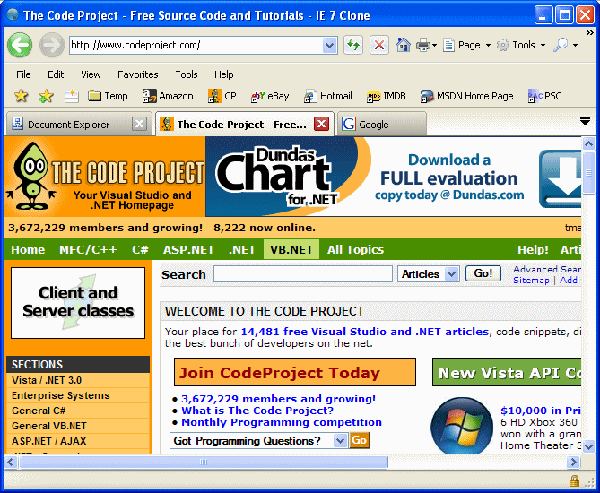Click the Print icon
The image size is (600, 493).
(423, 45)
